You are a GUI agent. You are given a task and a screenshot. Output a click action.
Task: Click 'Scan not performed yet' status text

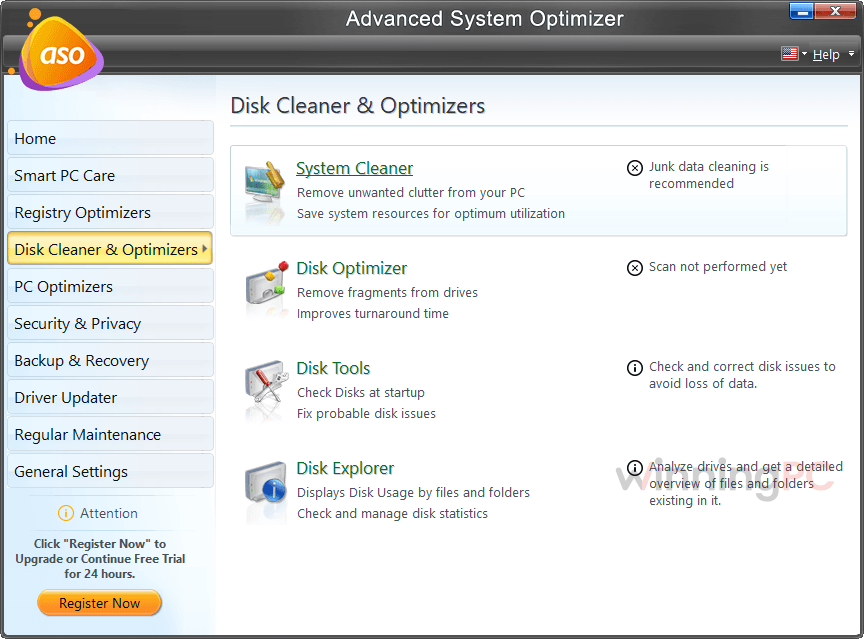coord(718,267)
